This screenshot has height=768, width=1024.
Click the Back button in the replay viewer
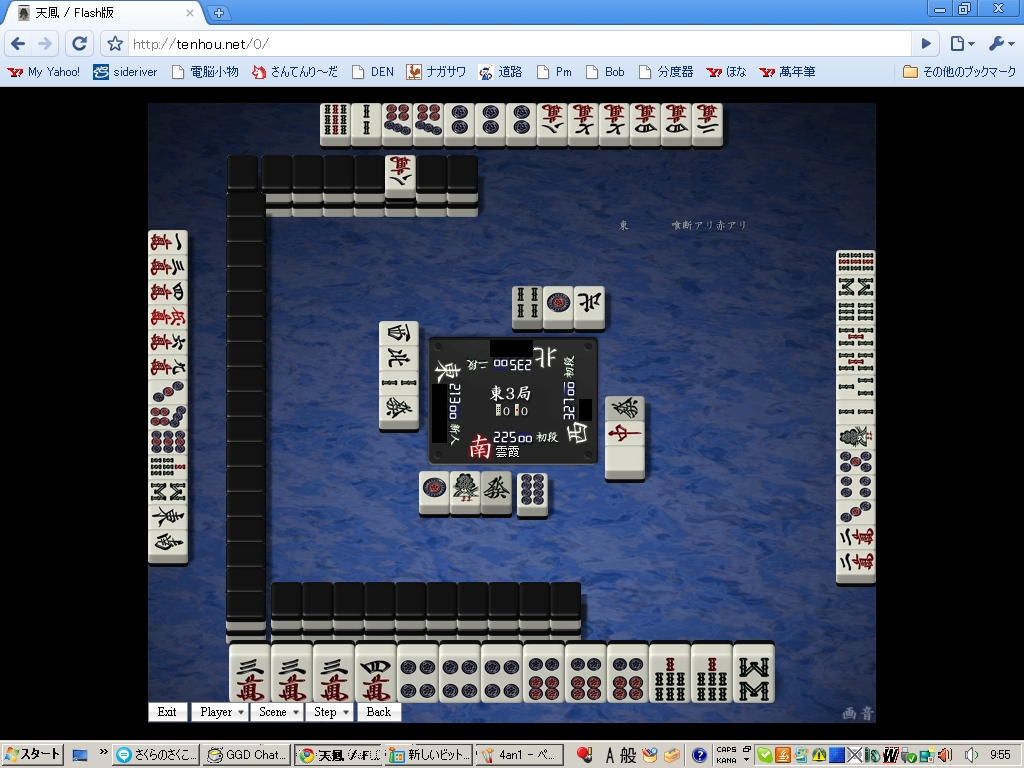(379, 712)
